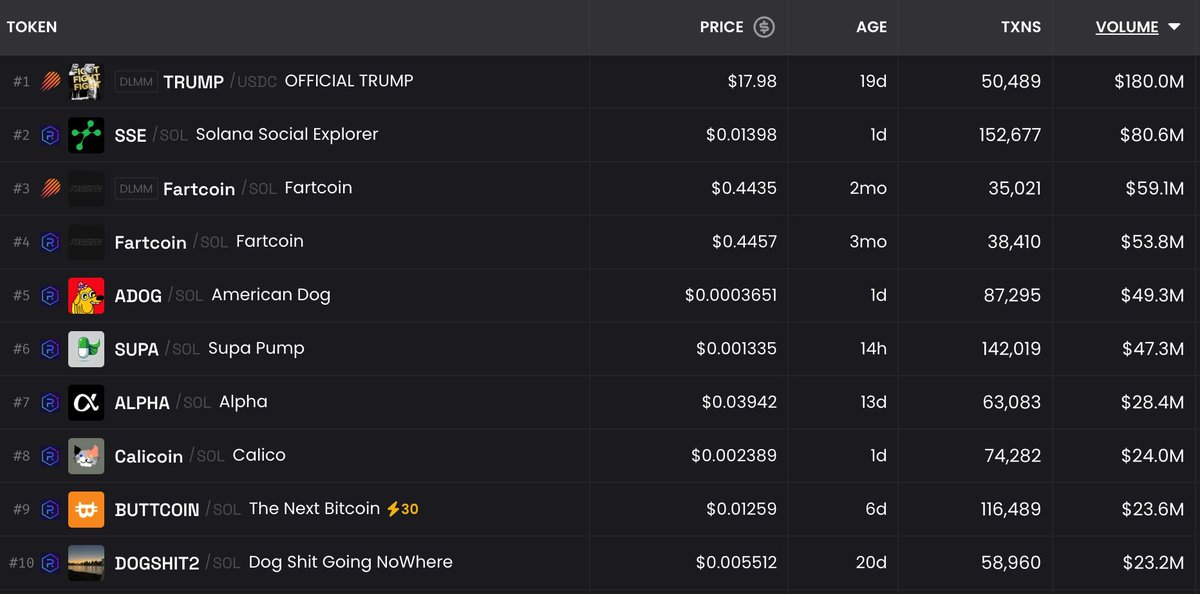
Task: Click TRUMP price $17.98
Action: (x=752, y=82)
